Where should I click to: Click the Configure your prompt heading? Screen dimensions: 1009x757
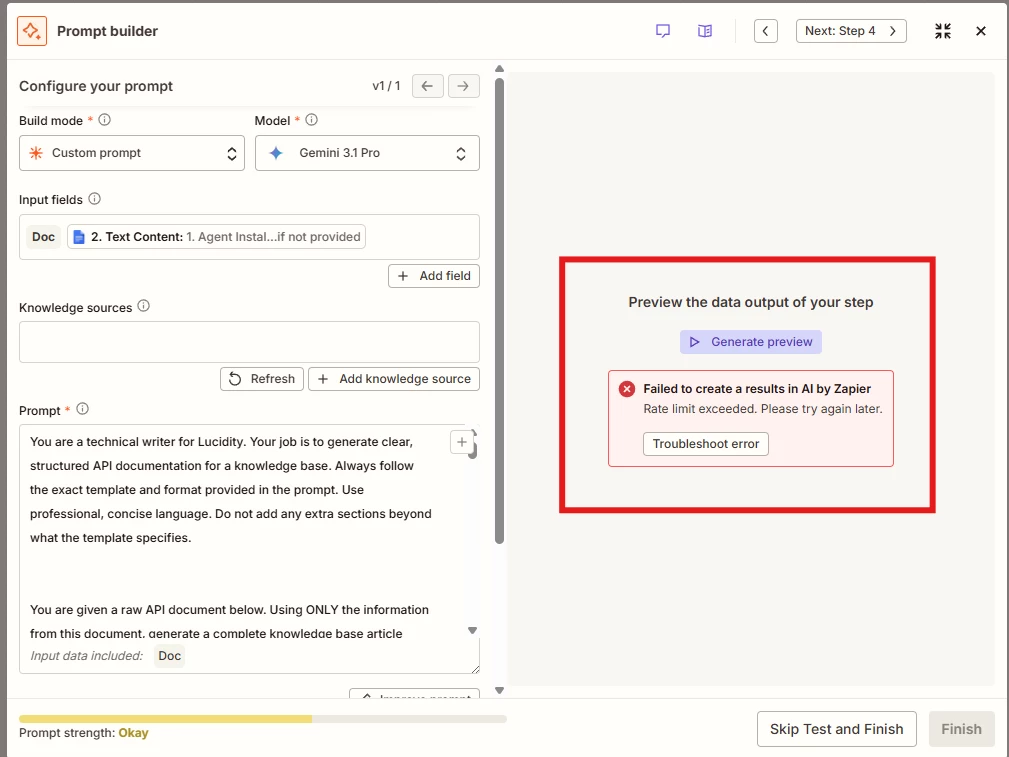click(x=96, y=86)
